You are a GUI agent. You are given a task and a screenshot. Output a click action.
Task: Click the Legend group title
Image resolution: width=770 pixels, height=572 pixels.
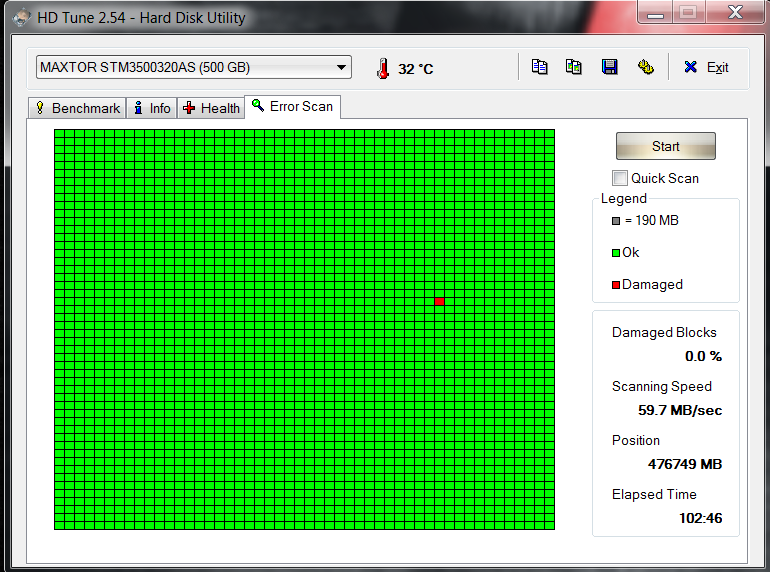624,199
